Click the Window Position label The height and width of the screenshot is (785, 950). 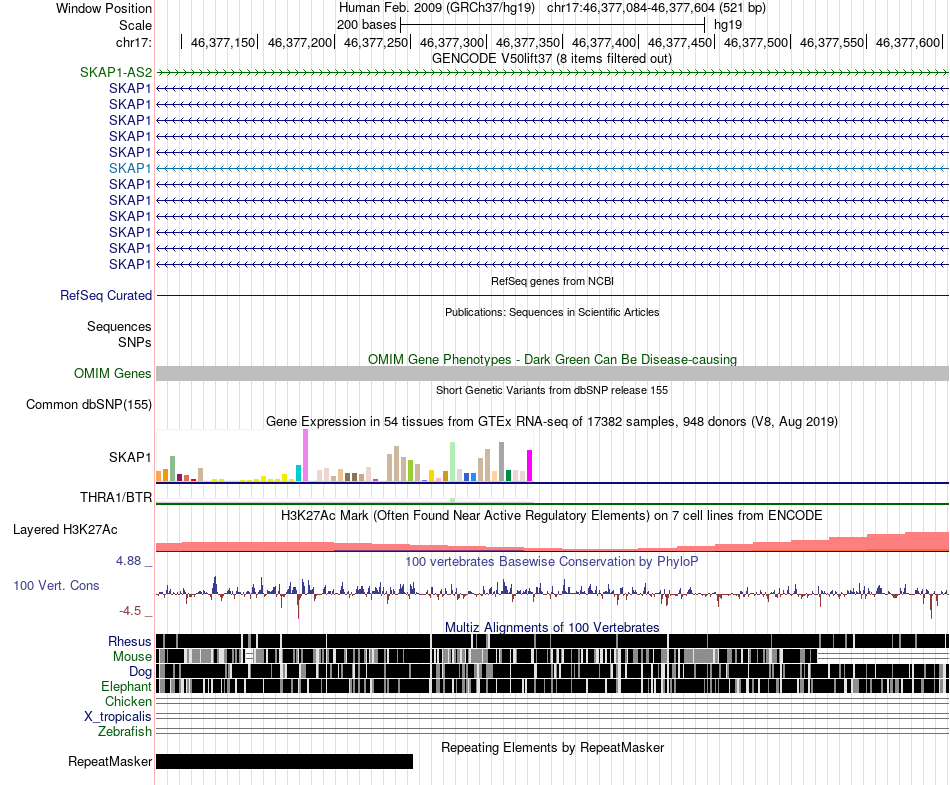pyautogui.click(x=104, y=8)
